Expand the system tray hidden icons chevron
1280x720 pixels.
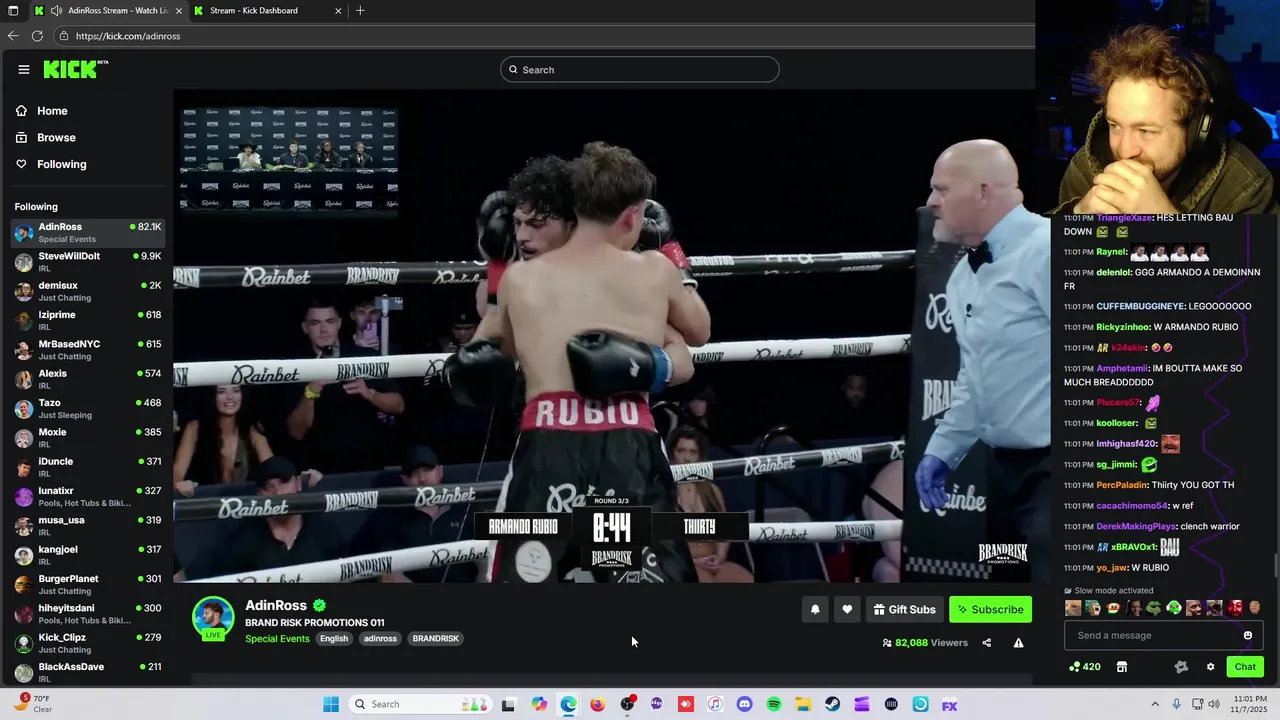(1155, 704)
